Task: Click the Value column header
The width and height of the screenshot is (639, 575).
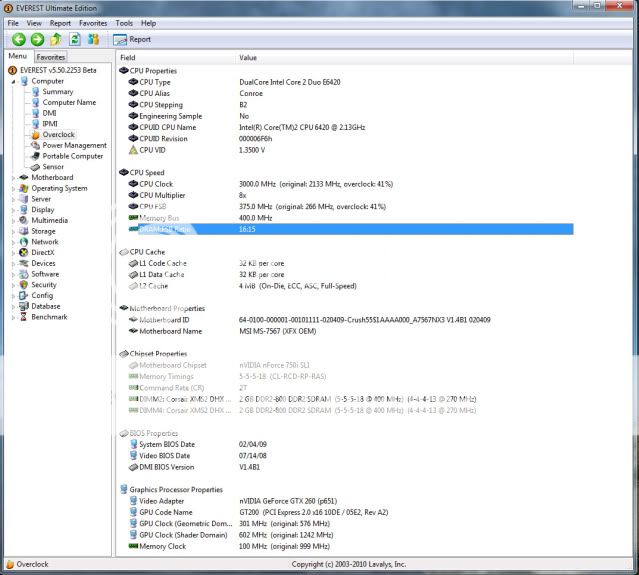Action: (x=404, y=57)
